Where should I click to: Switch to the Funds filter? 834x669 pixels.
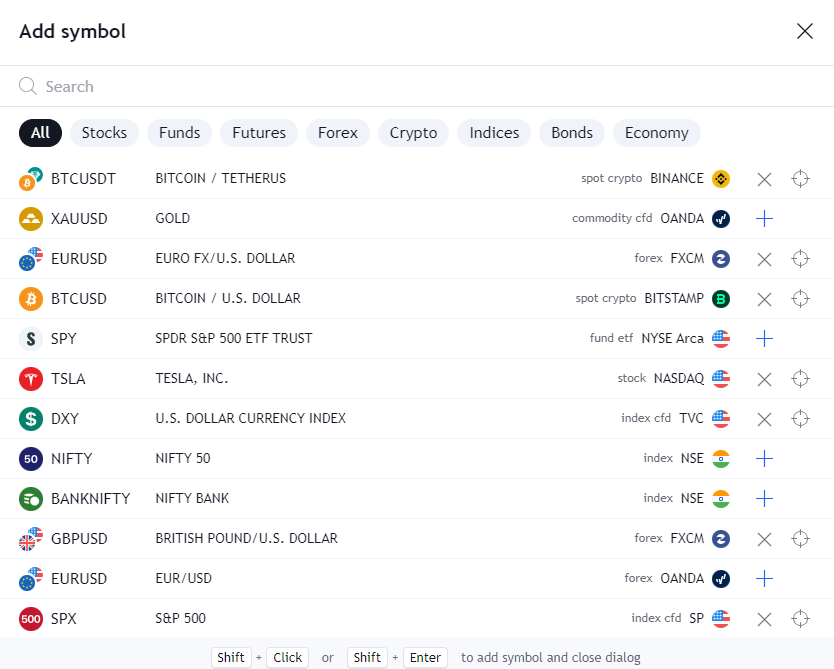pyautogui.click(x=180, y=132)
